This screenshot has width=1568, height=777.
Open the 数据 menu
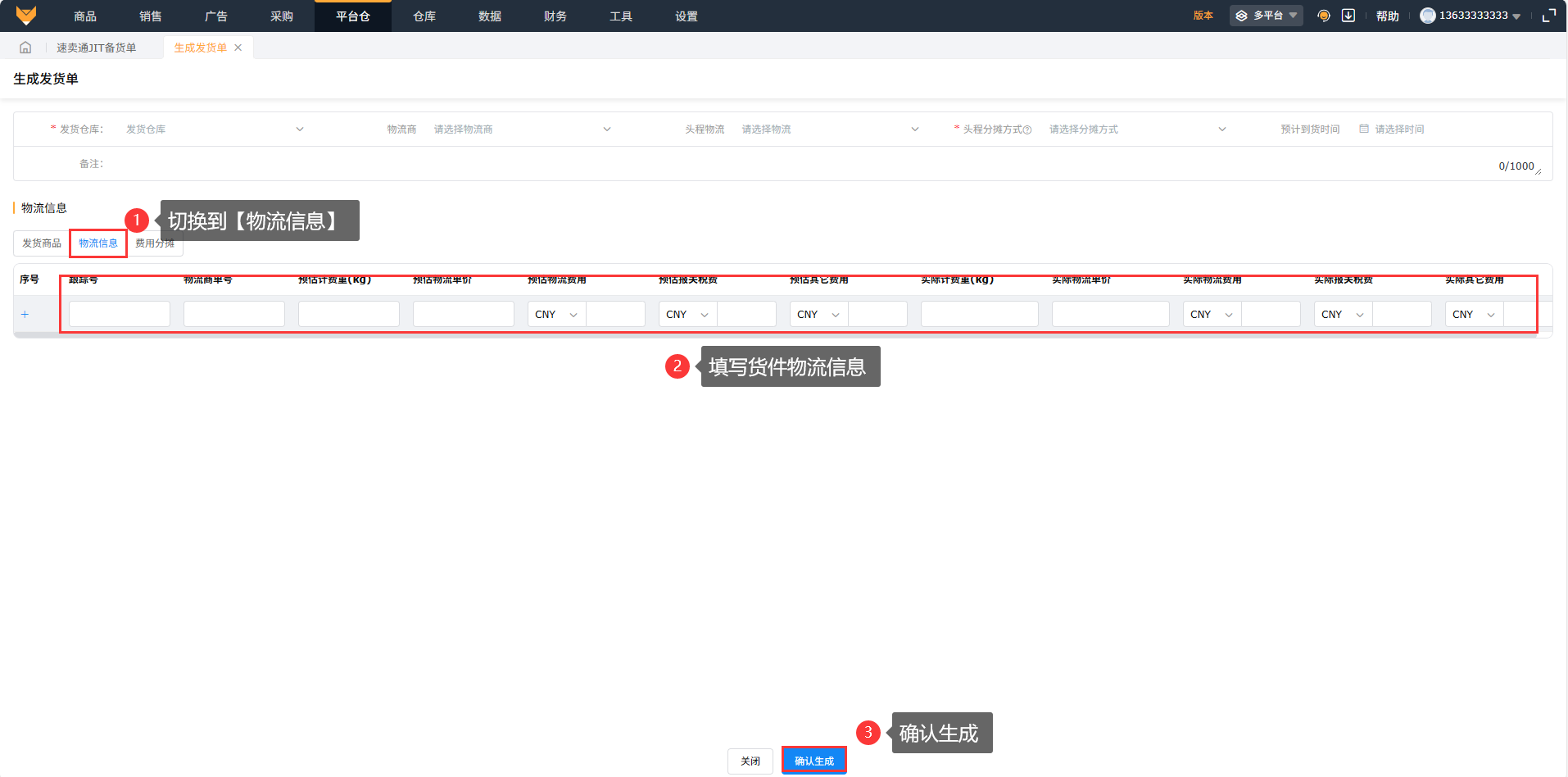coord(490,16)
